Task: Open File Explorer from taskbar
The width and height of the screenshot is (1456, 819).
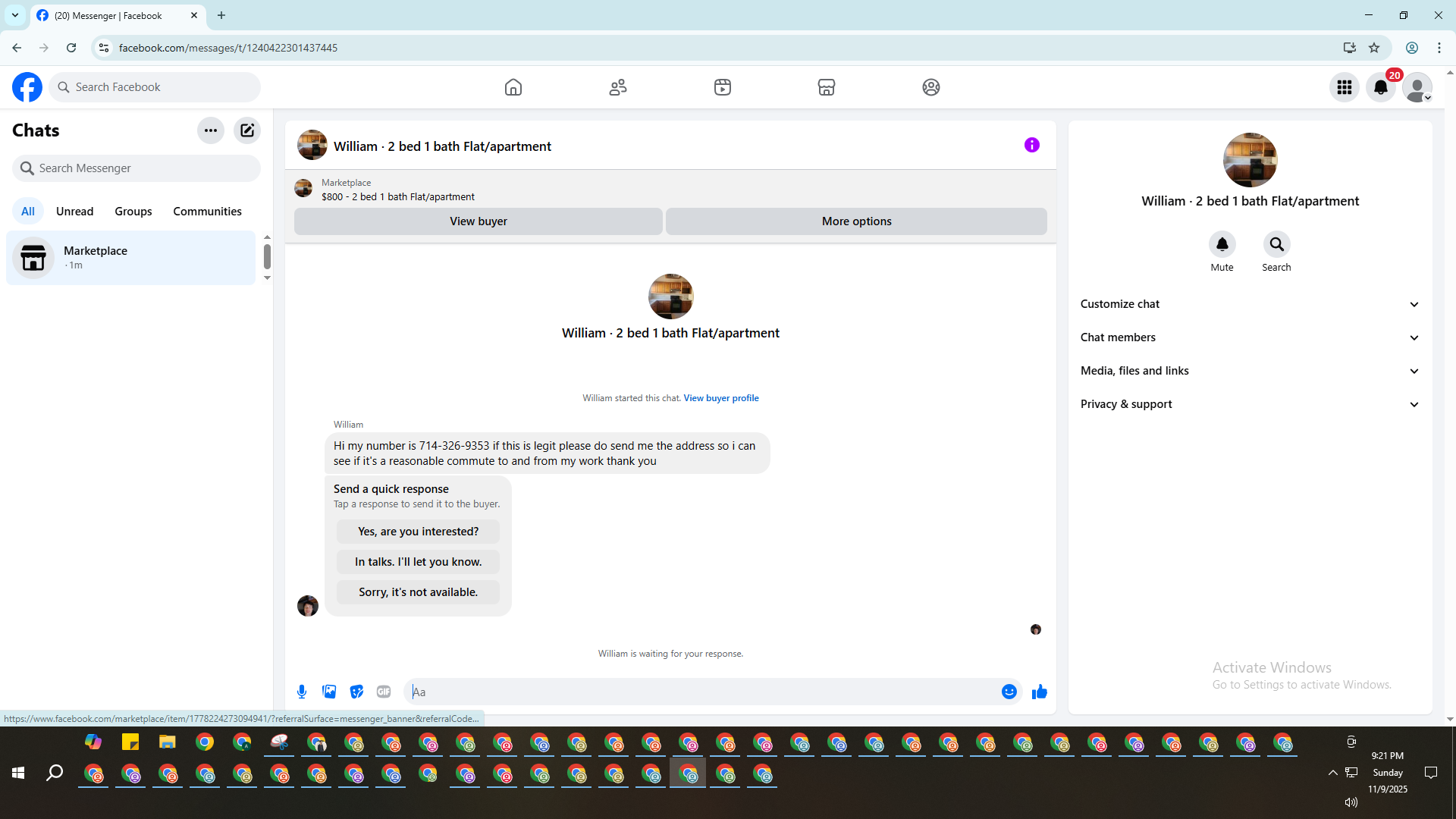Action: 168,742
